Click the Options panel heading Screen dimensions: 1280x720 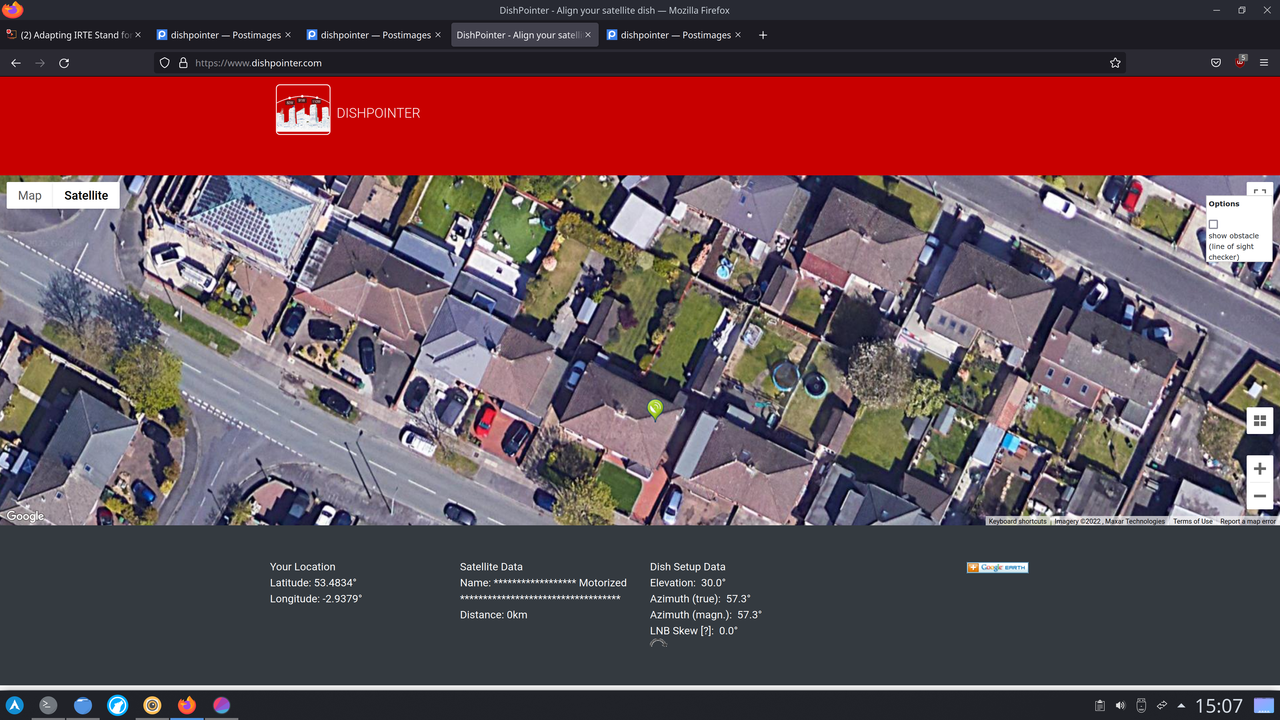click(x=1224, y=204)
